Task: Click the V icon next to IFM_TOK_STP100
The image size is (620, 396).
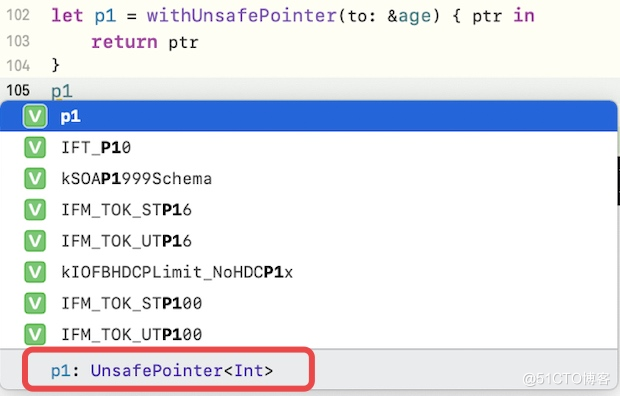Action: (35, 303)
